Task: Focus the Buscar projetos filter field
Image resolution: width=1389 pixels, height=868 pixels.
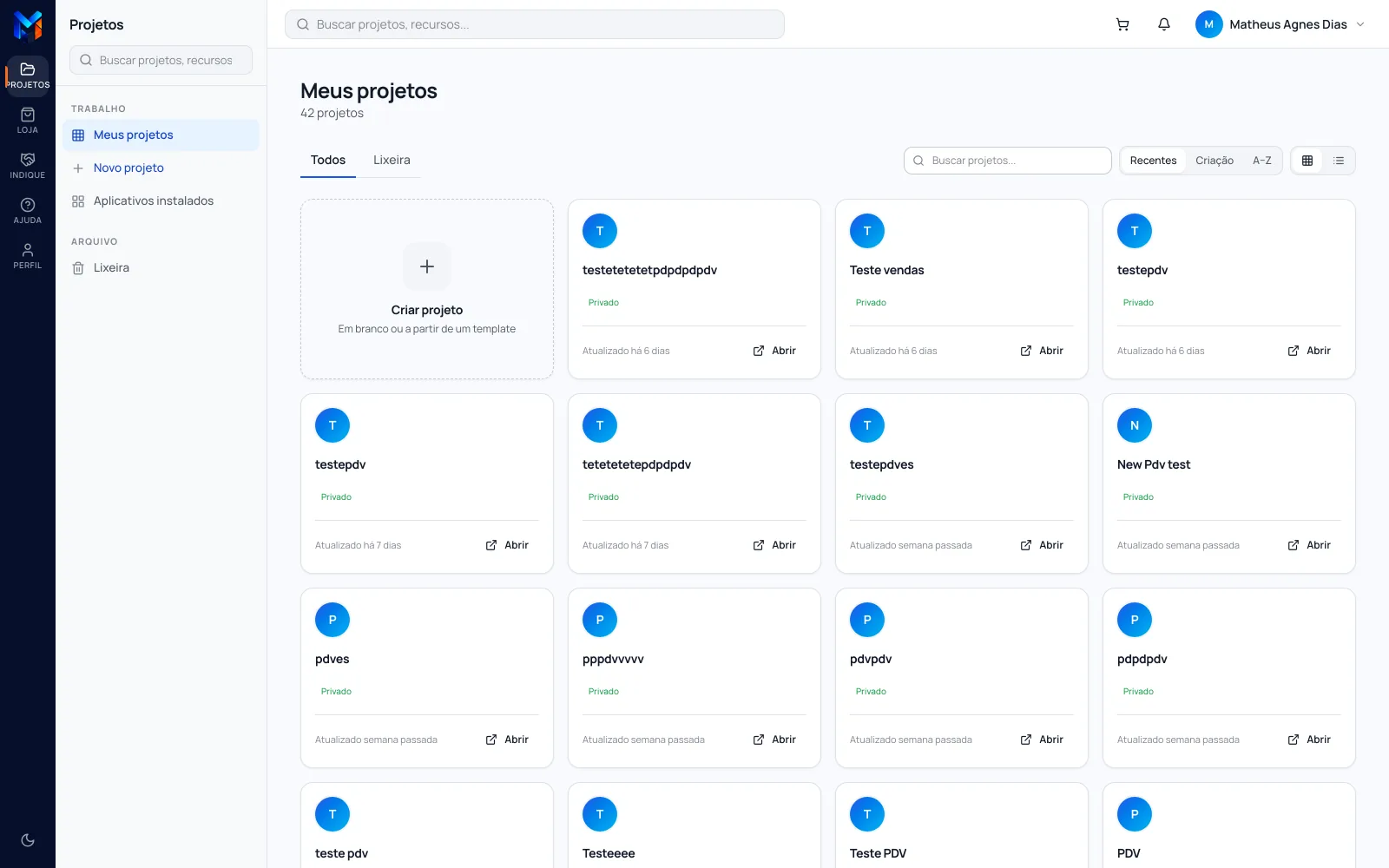Action: point(1008,161)
